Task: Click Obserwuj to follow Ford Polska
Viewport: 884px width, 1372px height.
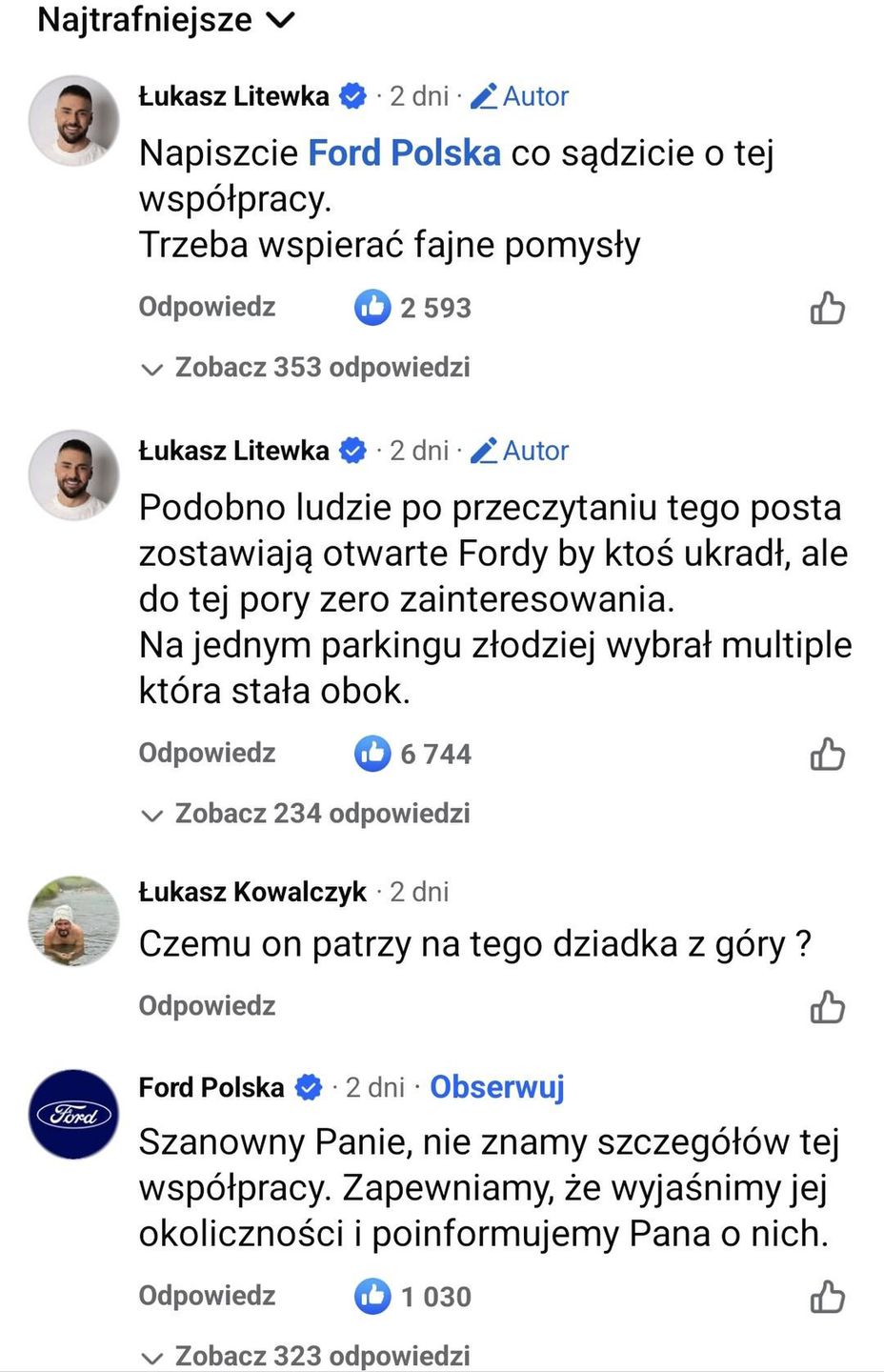Action: tap(497, 1087)
